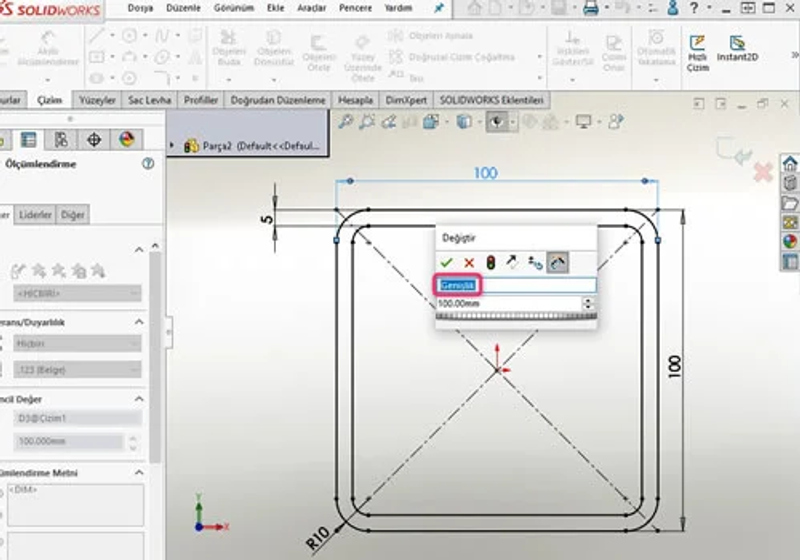Click the Diğer tab button
Screen dimensions: 800x560
[72, 215]
